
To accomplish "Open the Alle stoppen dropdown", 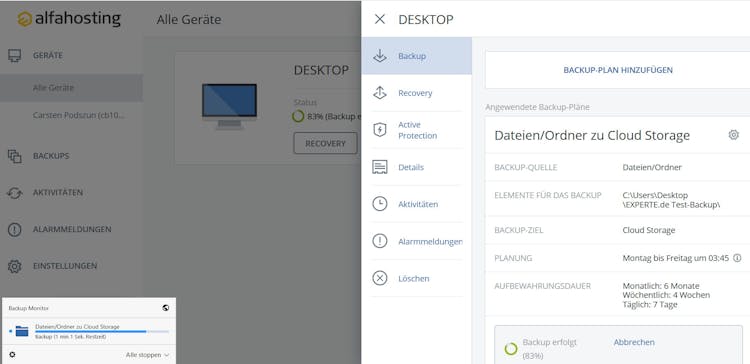I will (147, 355).
